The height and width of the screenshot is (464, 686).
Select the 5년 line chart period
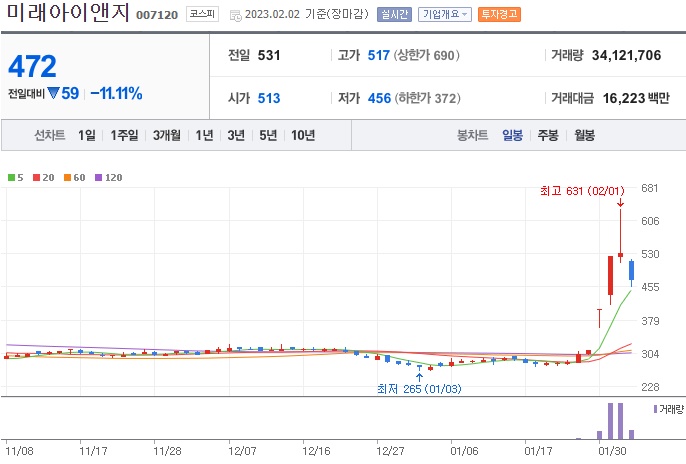tap(268, 135)
